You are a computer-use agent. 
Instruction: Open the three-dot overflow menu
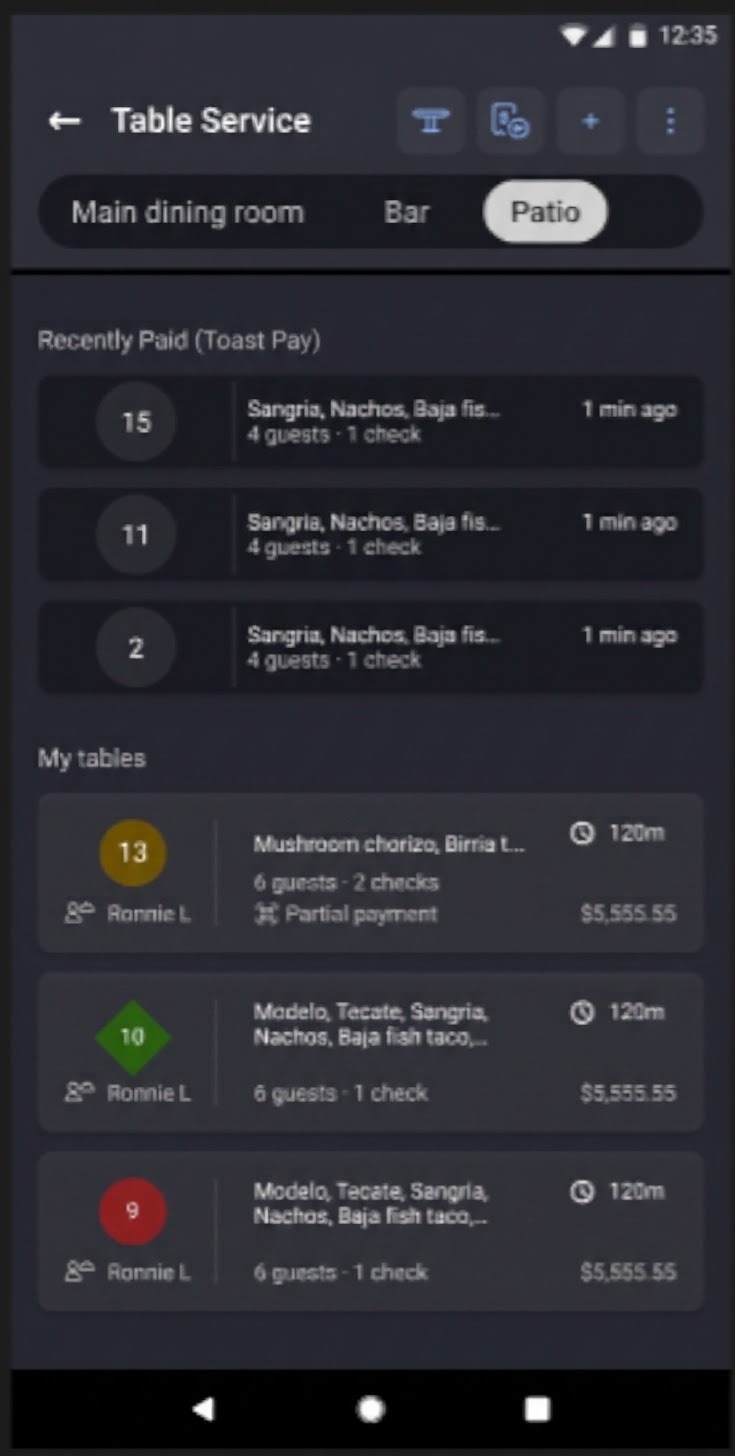pos(670,121)
